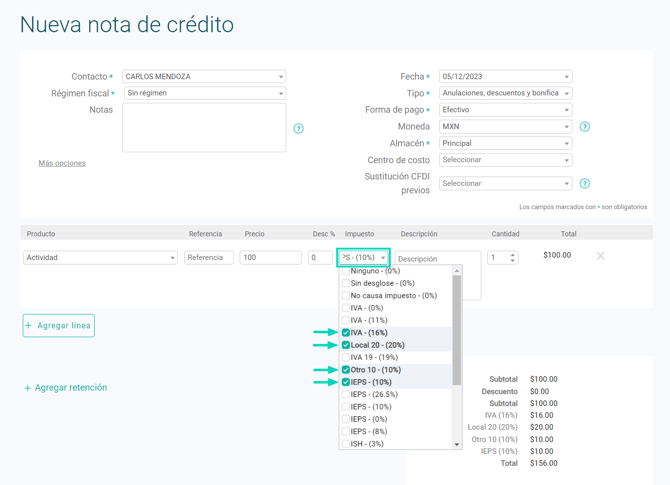Select Ninguno - (0%) in tax list

tap(346, 271)
